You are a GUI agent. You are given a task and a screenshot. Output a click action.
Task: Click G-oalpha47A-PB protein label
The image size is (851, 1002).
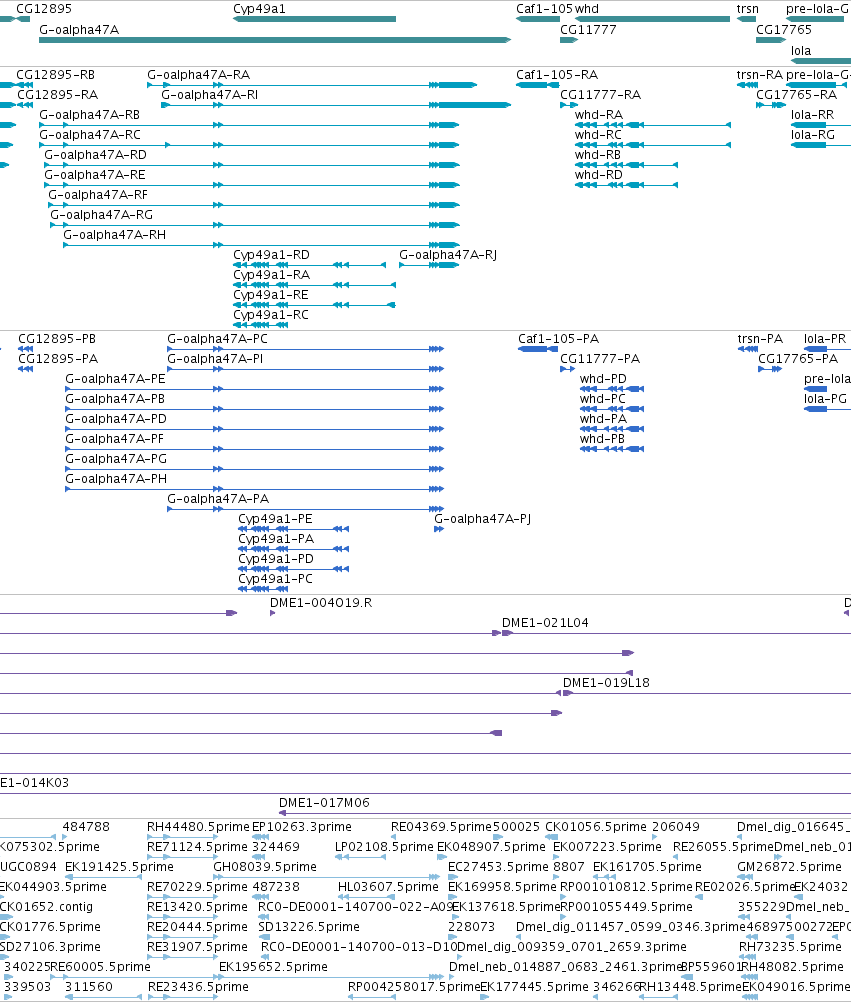pyautogui.click(x=115, y=399)
